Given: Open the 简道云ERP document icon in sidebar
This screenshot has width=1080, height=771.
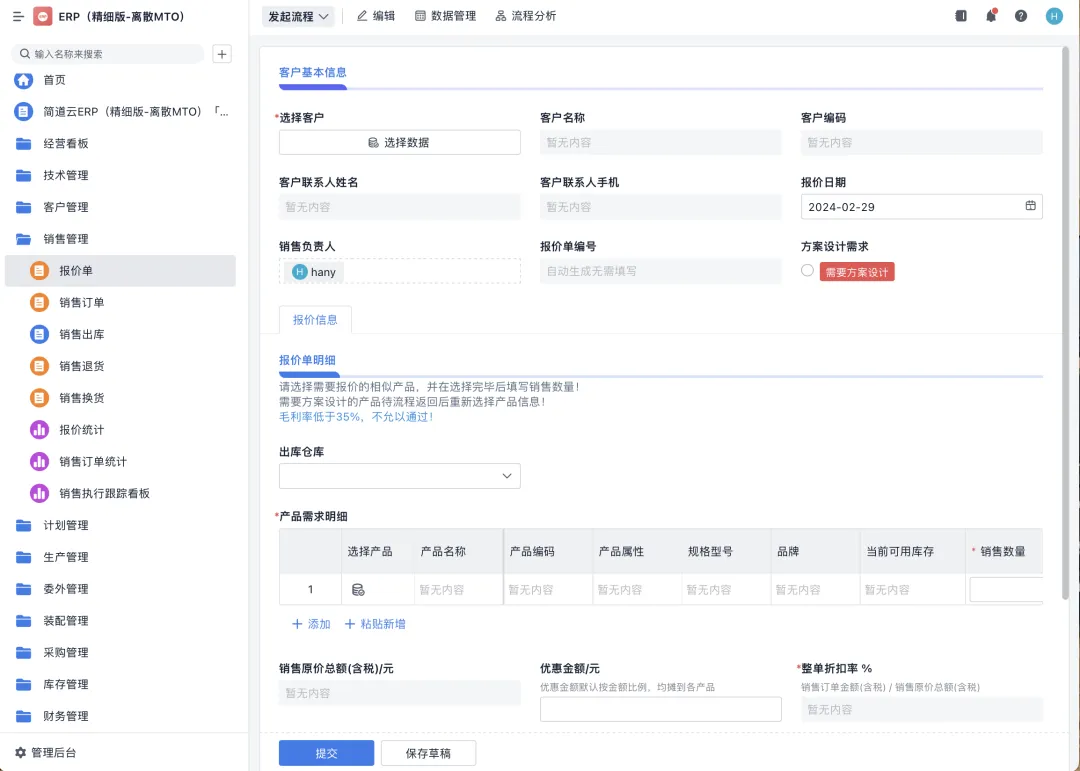Looking at the screenshot, I should coord(23,112).
